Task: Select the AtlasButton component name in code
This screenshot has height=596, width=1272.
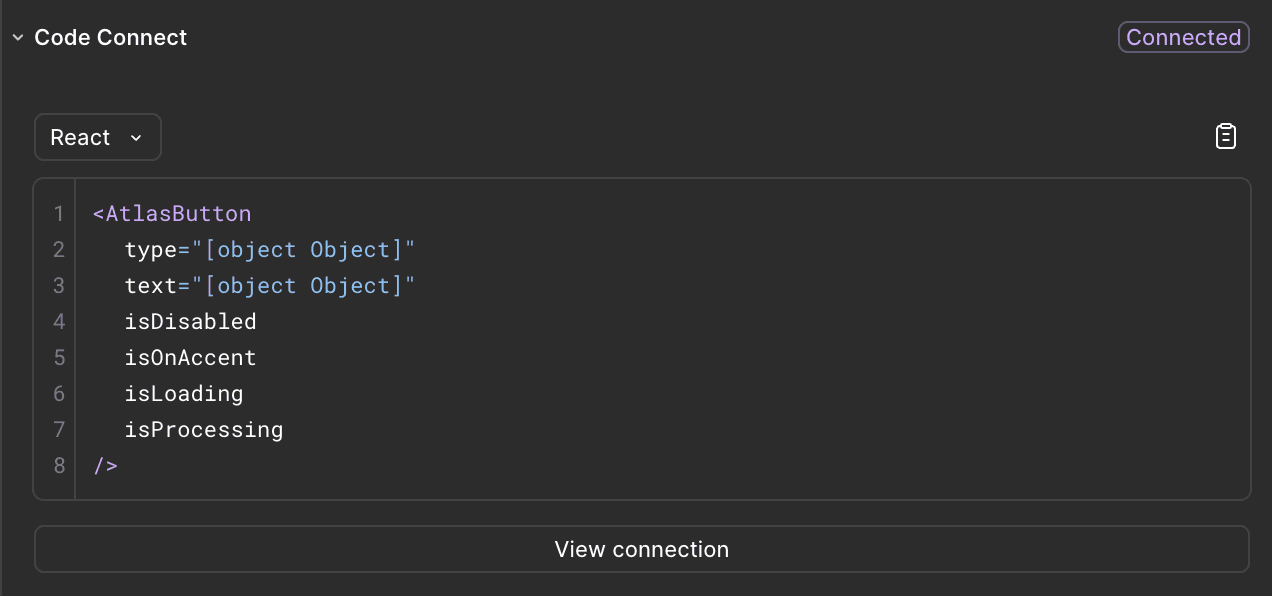Action: point(180,213)
